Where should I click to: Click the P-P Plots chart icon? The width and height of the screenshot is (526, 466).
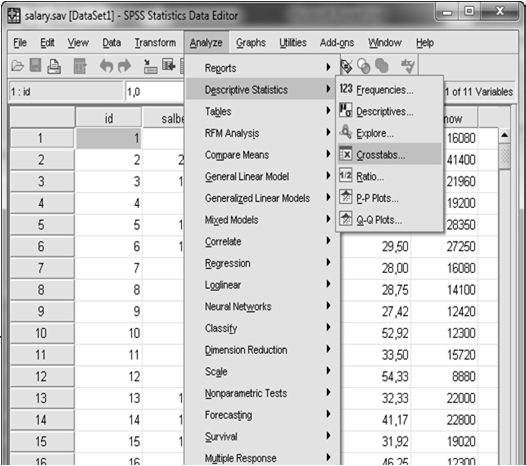pyautogui.click(x=346, y=197)
